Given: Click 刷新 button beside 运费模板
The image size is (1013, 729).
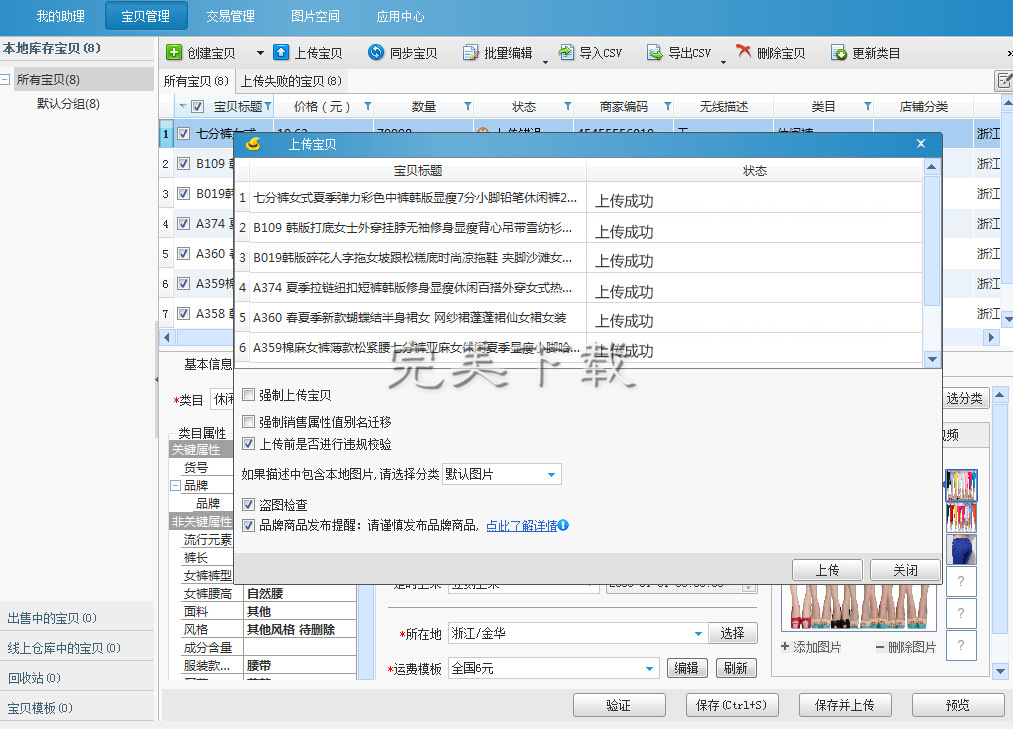Looking at the screenshot, I should tap(736, 668).
